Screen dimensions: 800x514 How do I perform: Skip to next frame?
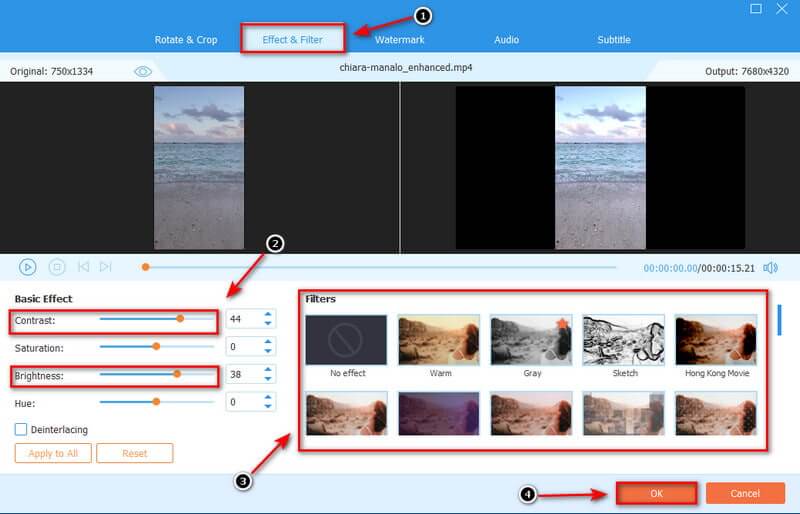[x=106, y=266]
